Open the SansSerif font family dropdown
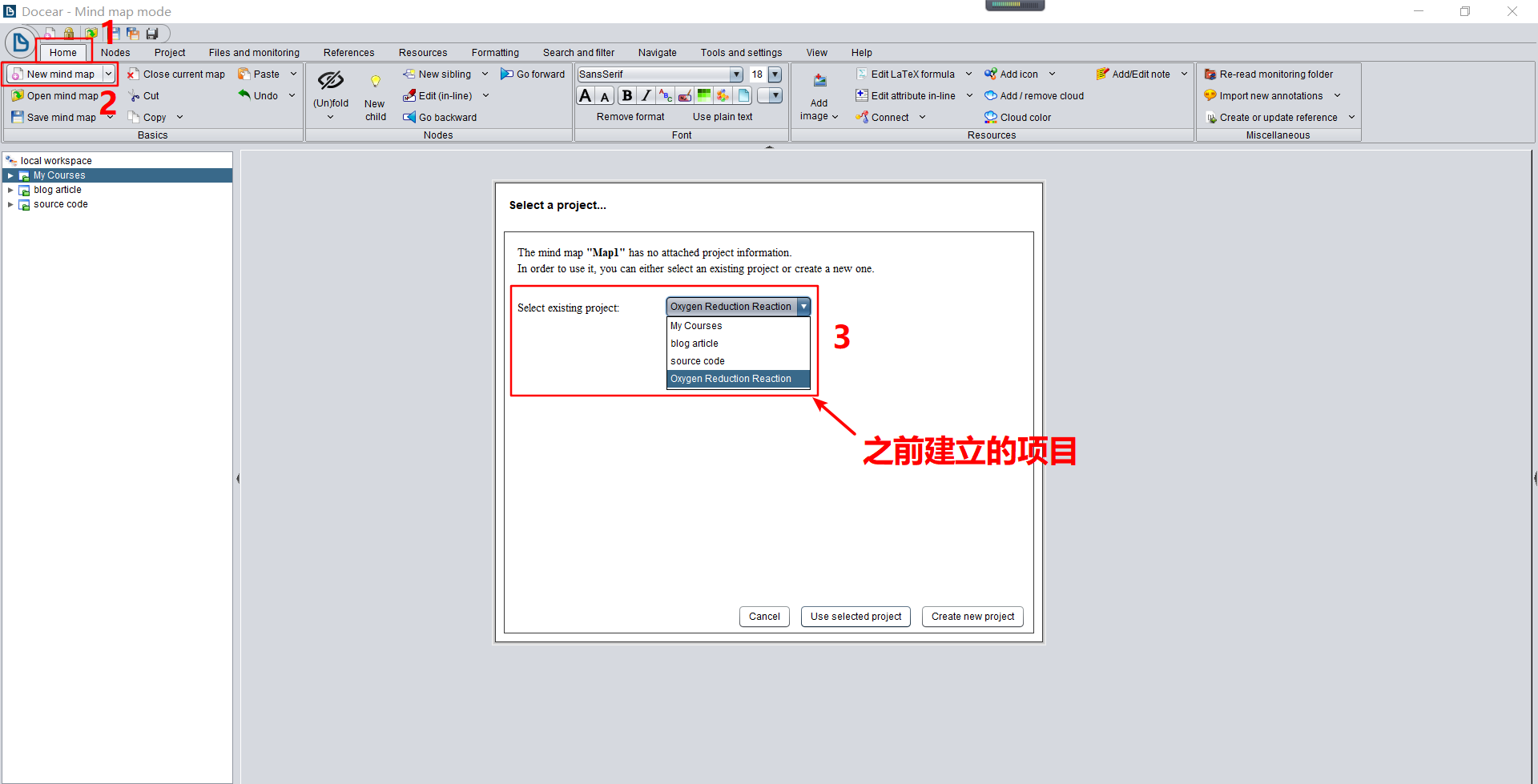1538x784 pixels. point(736,74)
